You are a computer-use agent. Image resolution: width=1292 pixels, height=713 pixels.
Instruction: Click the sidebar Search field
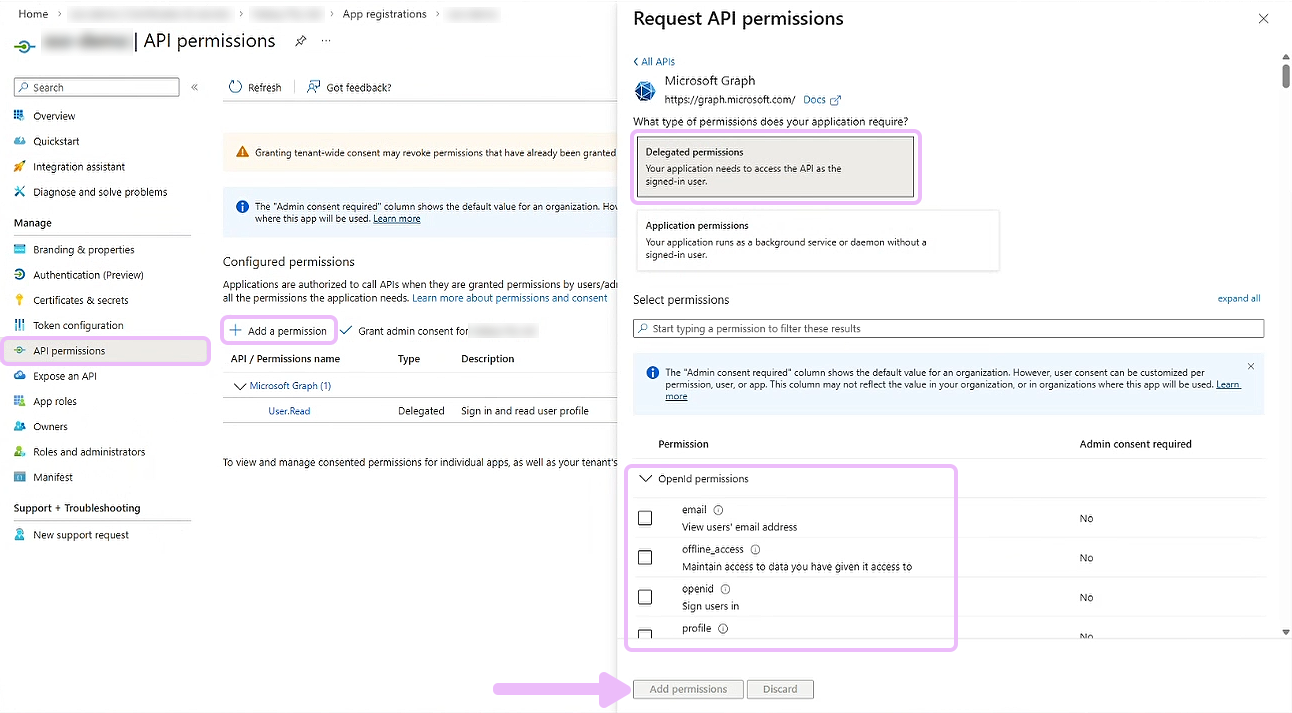[97, 87]
